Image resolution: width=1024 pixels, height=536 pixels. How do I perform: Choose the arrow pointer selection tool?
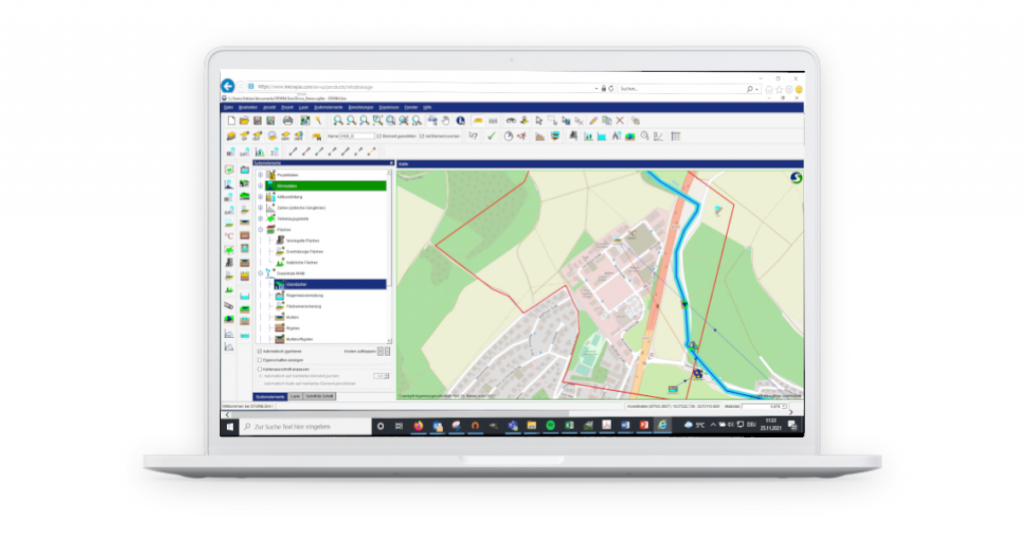[x=539, y=121]
